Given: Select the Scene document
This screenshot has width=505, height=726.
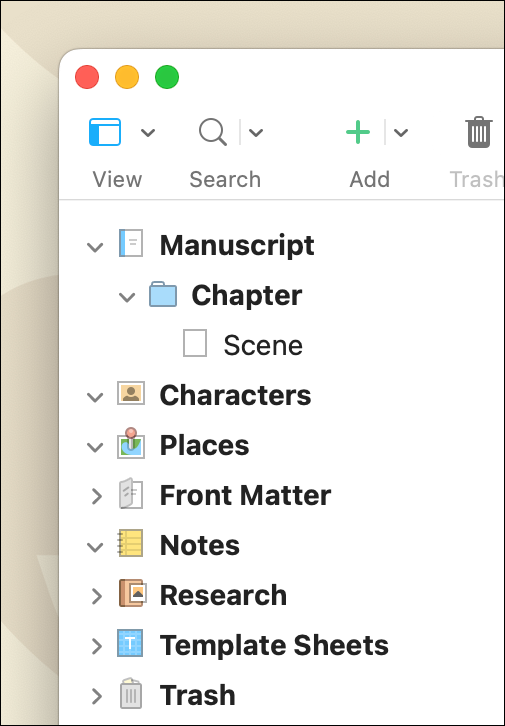Looking at the screenshot, I should (x=263, y=345).
